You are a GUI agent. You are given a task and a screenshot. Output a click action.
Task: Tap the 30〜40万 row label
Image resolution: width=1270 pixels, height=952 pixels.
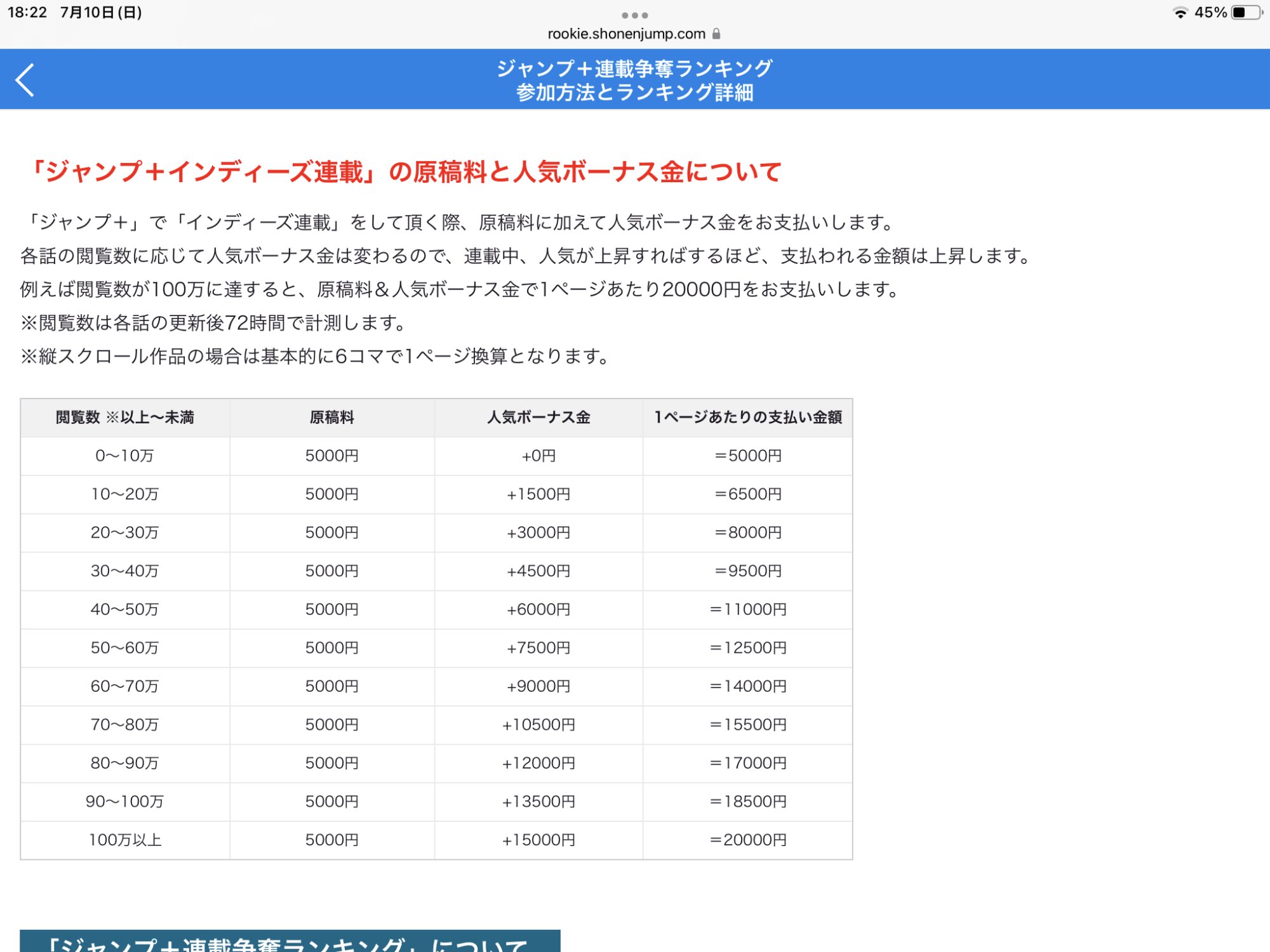125,571
